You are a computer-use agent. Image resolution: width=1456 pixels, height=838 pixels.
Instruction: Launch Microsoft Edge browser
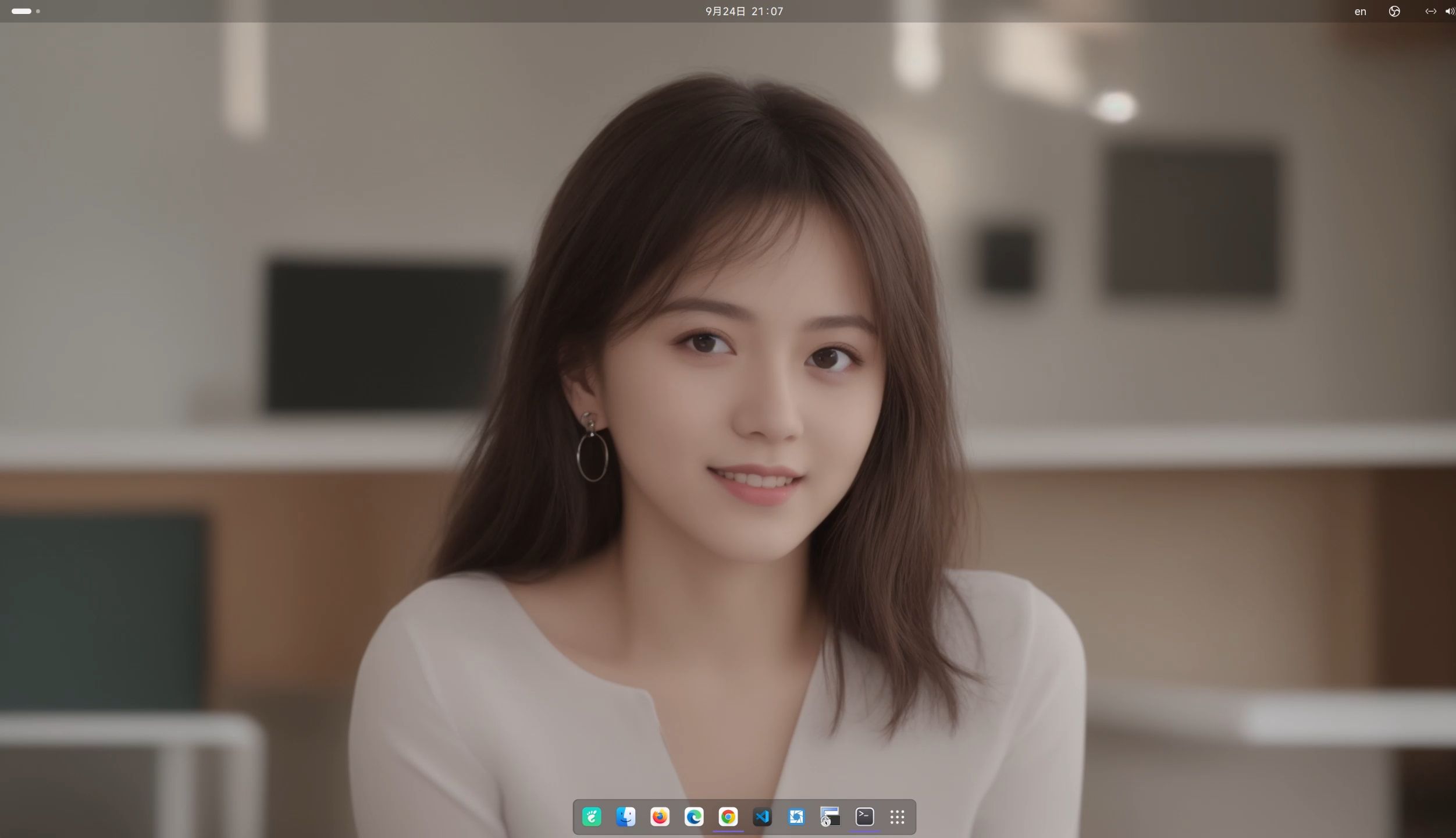(x=693, y=817)
